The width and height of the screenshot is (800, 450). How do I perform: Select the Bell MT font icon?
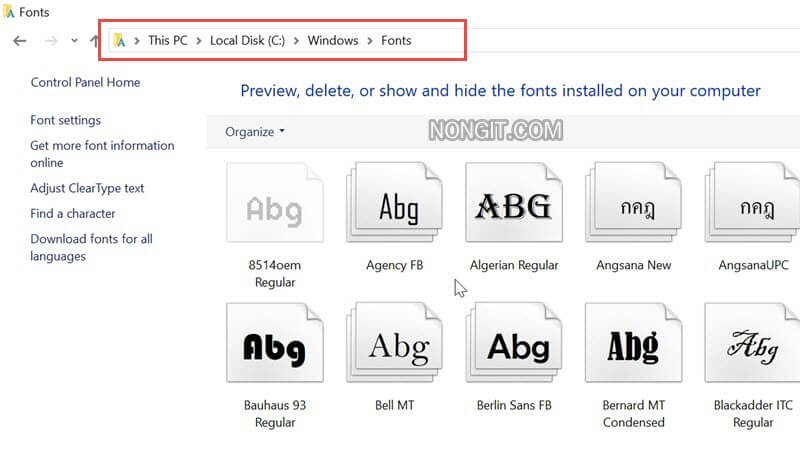click(x=394, y=343)
